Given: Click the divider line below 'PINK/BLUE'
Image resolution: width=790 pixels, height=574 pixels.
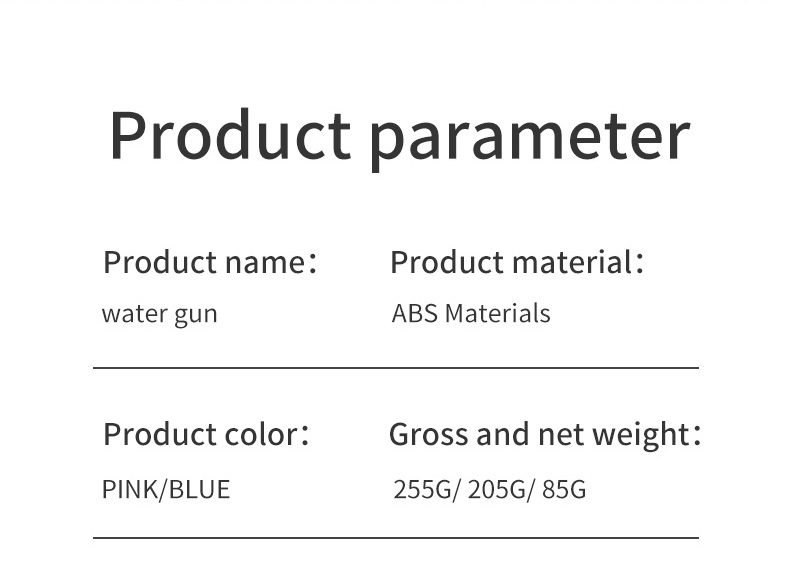Looking at the screenshot, I should point(396,538).
